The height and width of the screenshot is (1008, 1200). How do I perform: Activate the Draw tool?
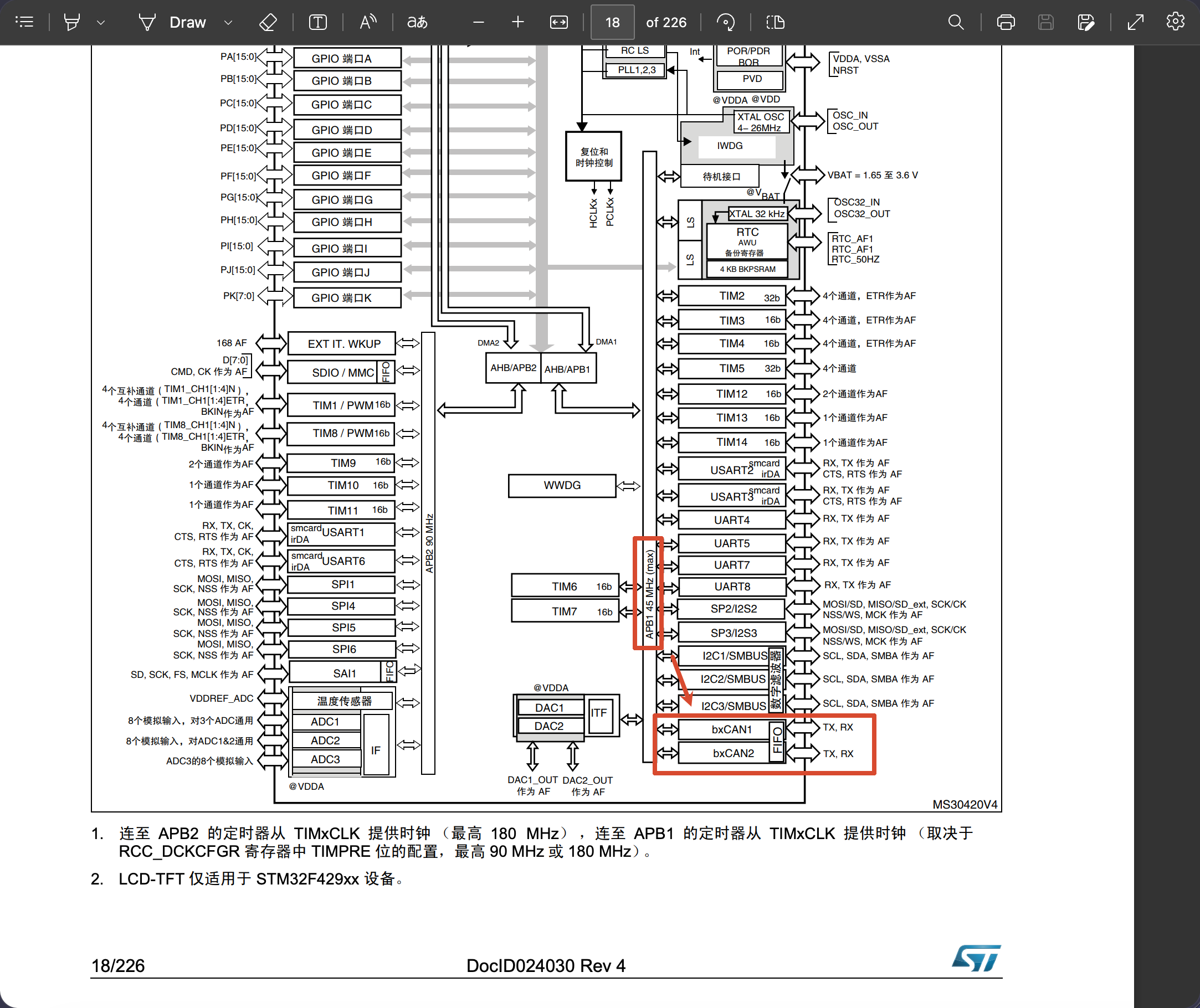coord(172,22)
